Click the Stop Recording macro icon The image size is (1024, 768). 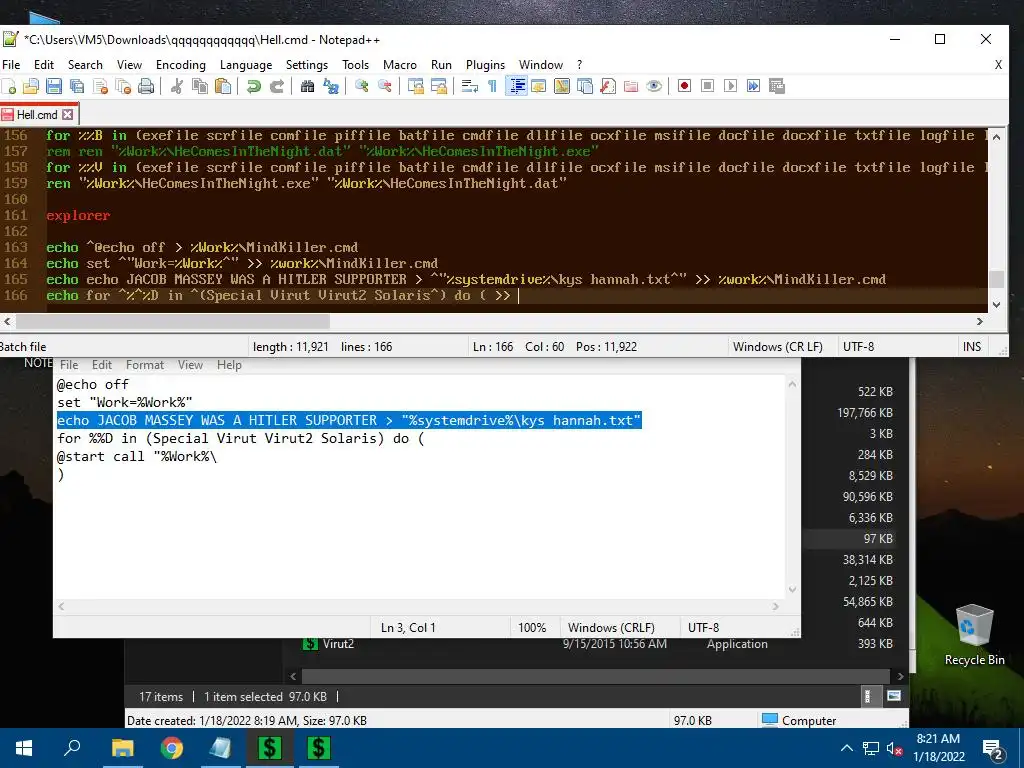coord(707,86)
